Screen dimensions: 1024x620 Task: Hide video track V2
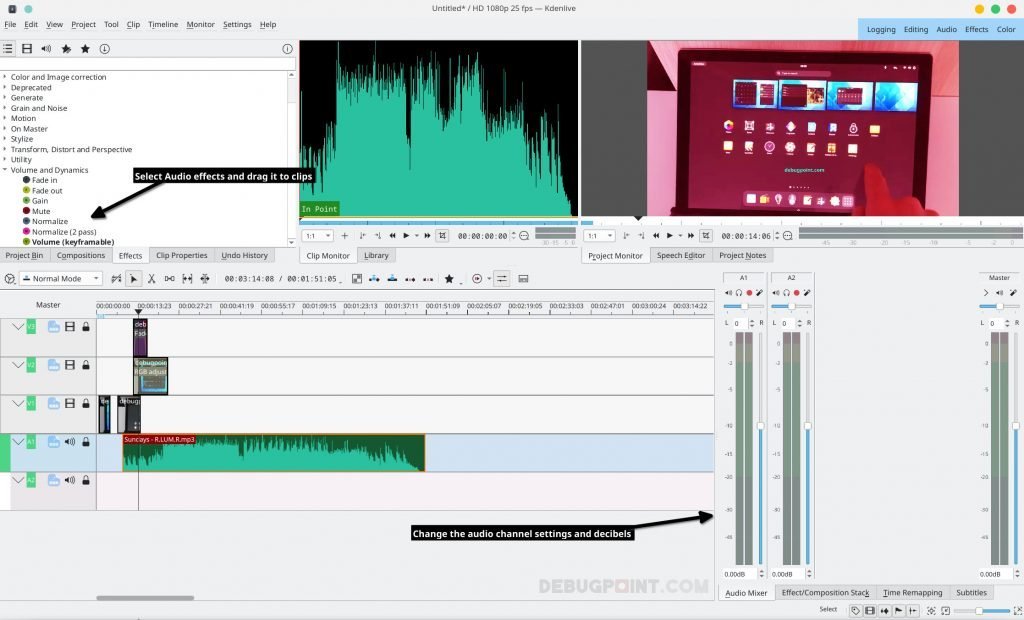(x=70, y=365)
